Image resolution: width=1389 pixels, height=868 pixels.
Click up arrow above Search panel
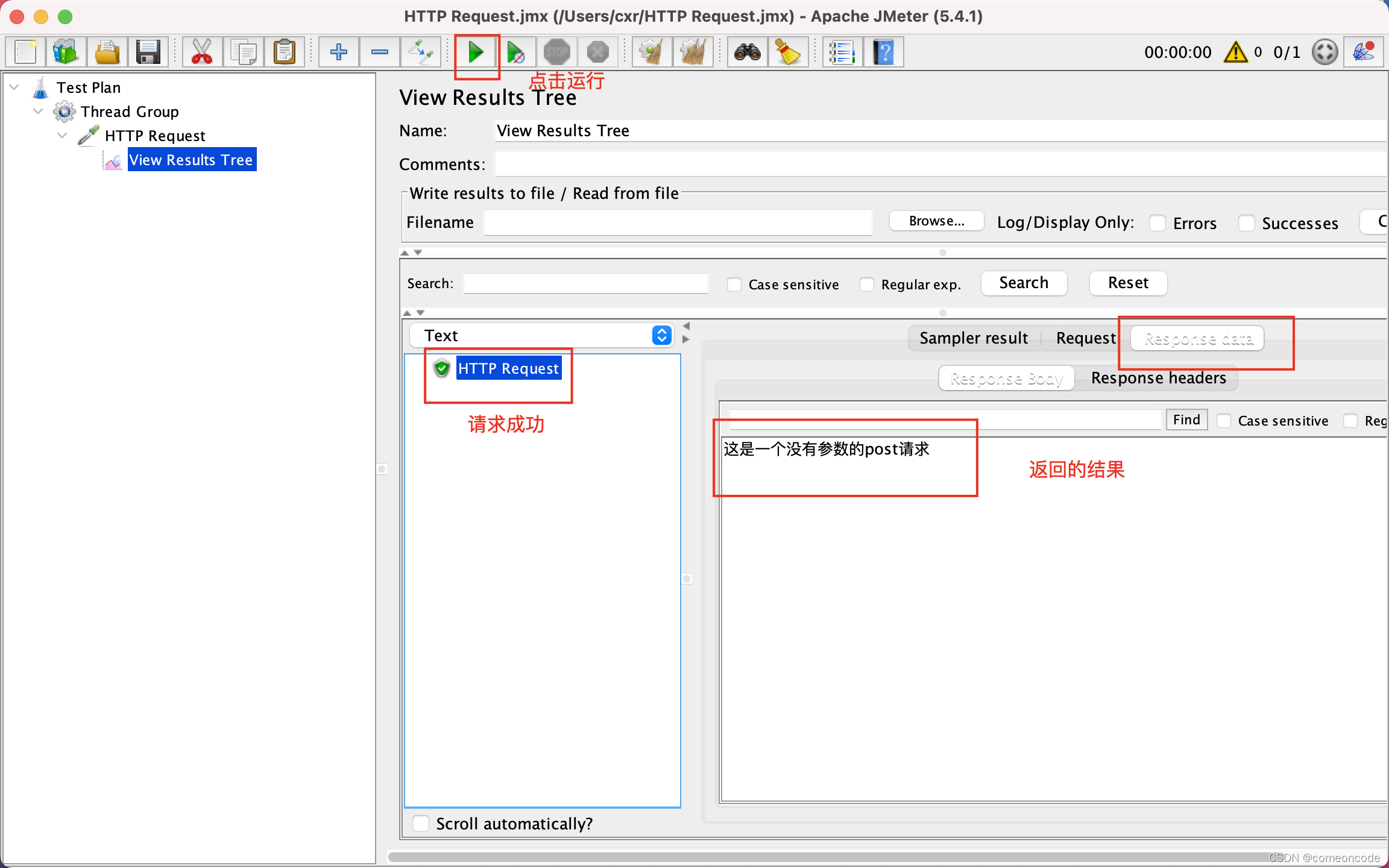point(405,253)
